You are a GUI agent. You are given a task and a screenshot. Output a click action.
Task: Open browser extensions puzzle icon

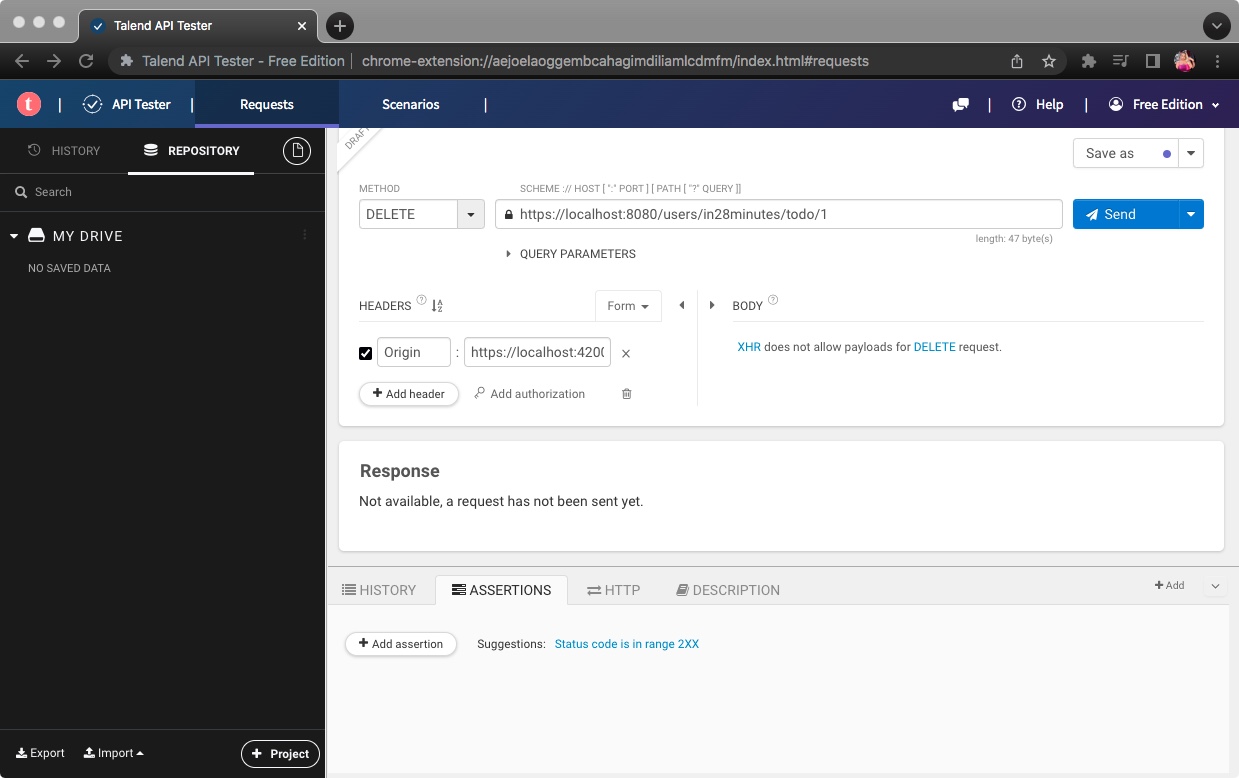(1089, 61)
